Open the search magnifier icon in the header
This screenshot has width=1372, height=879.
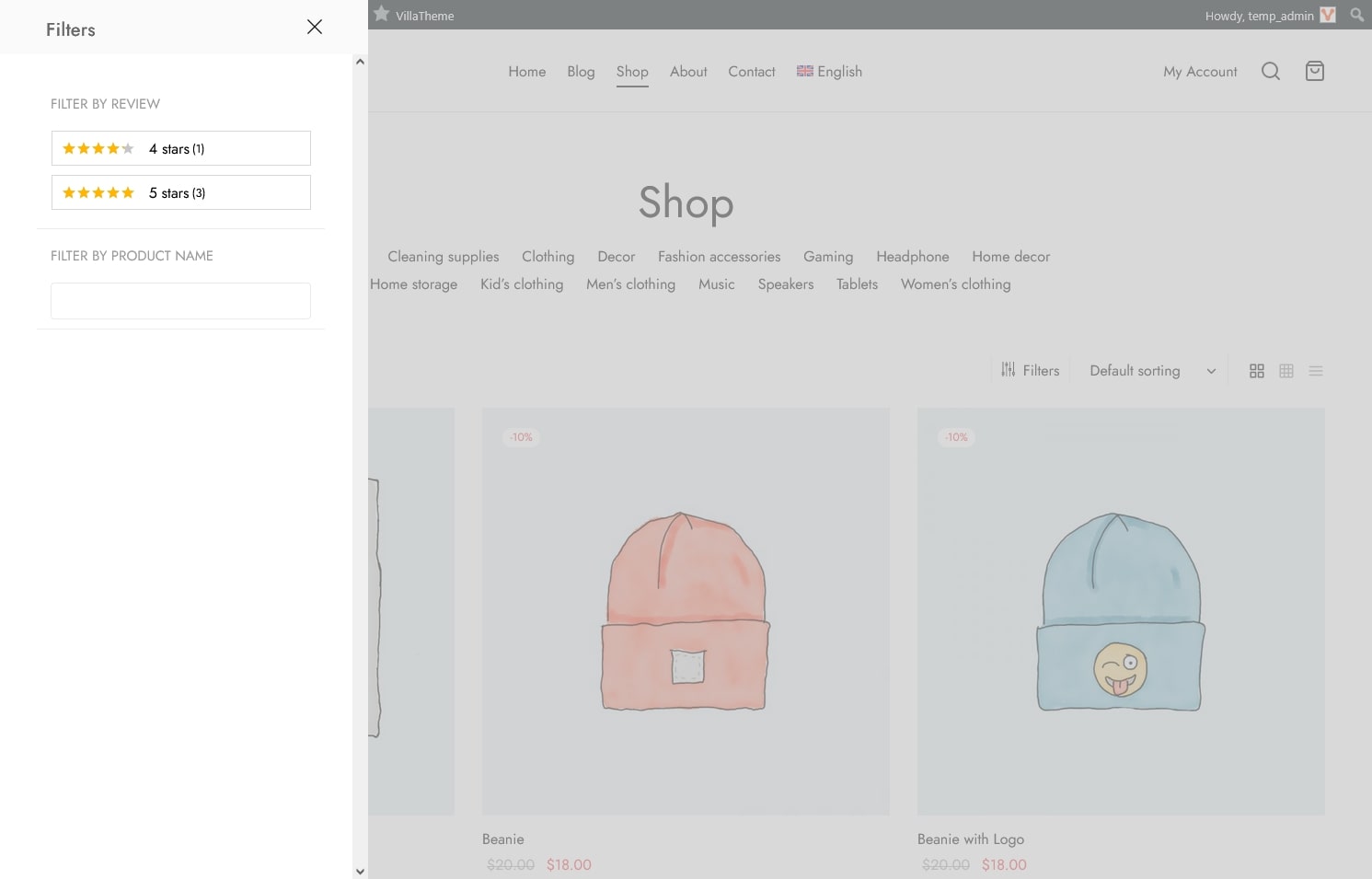[1270, 72]
